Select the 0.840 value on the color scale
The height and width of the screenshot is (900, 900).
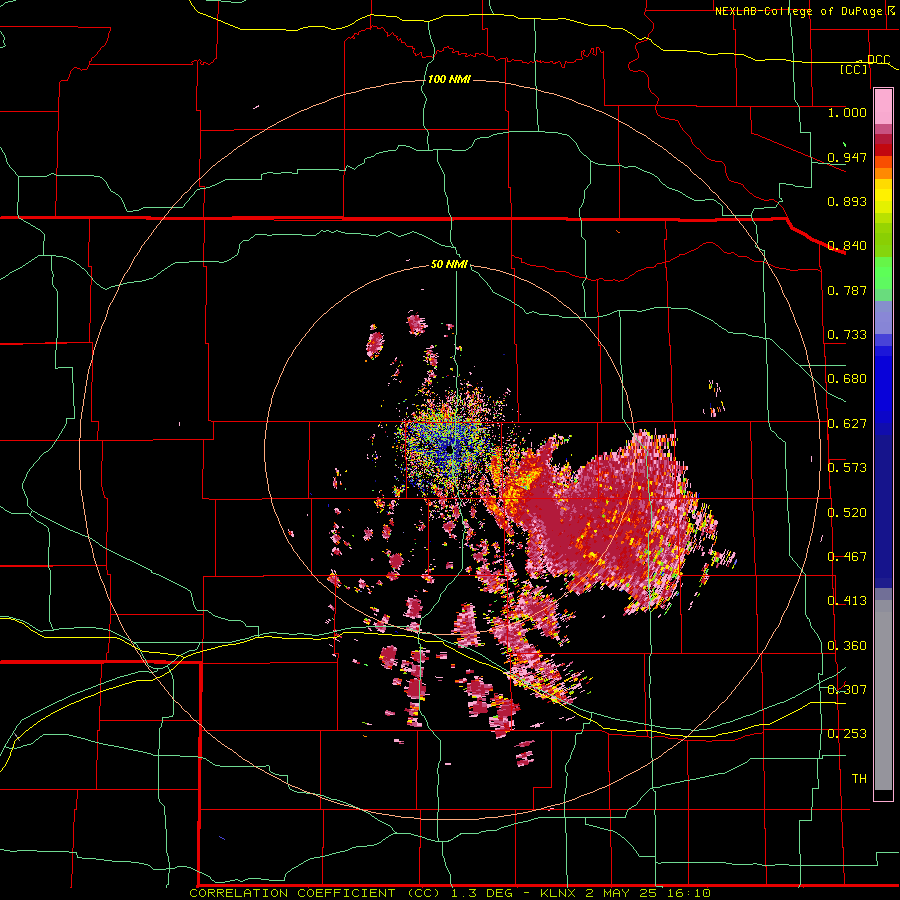(847, 246)
